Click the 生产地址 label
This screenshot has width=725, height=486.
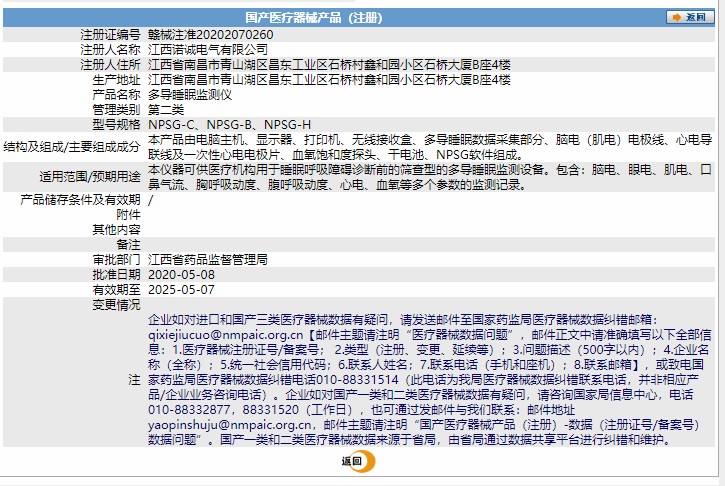116,80
